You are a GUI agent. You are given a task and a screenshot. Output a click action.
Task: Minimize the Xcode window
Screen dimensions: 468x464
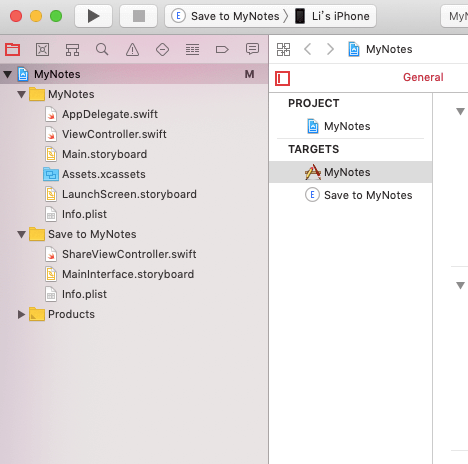coord(36,16)
